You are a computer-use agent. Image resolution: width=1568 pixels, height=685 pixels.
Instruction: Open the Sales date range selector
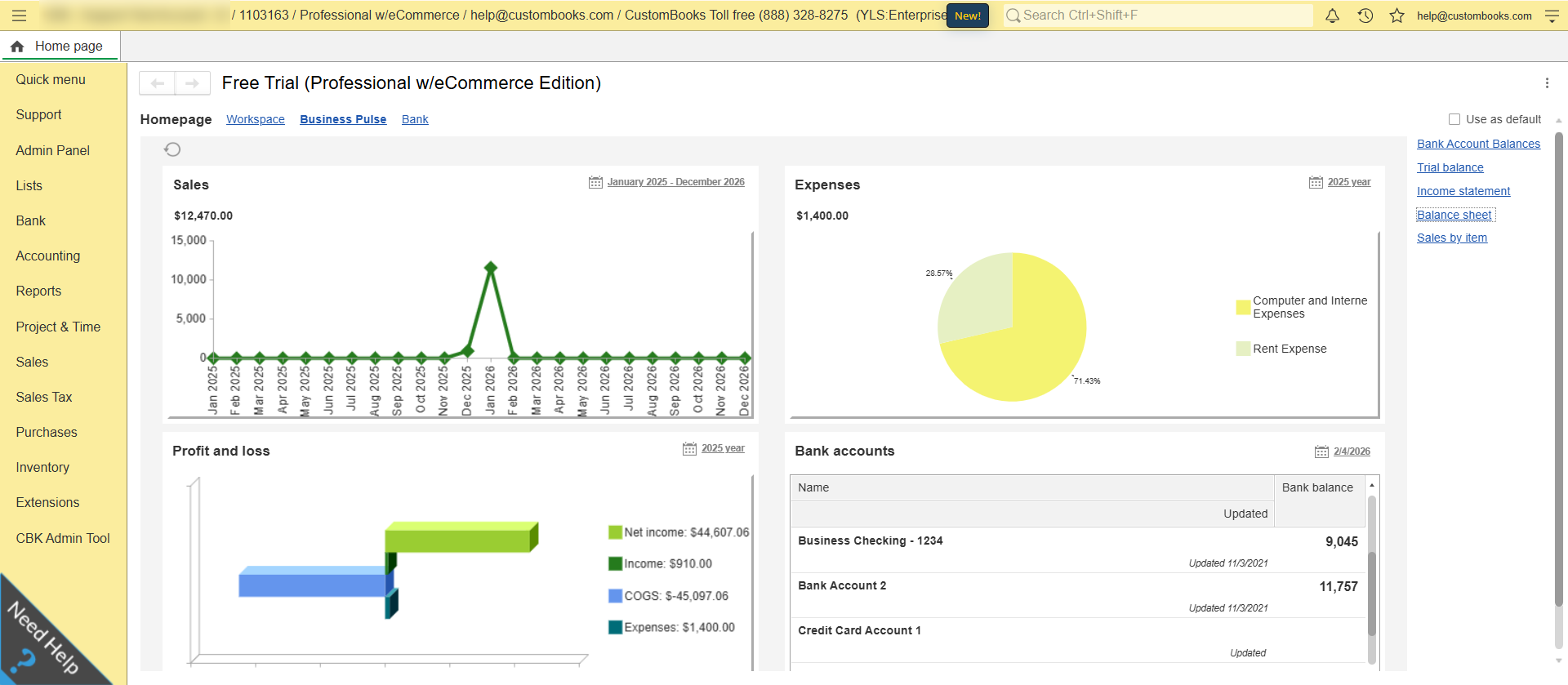click(x=675, y=182)
